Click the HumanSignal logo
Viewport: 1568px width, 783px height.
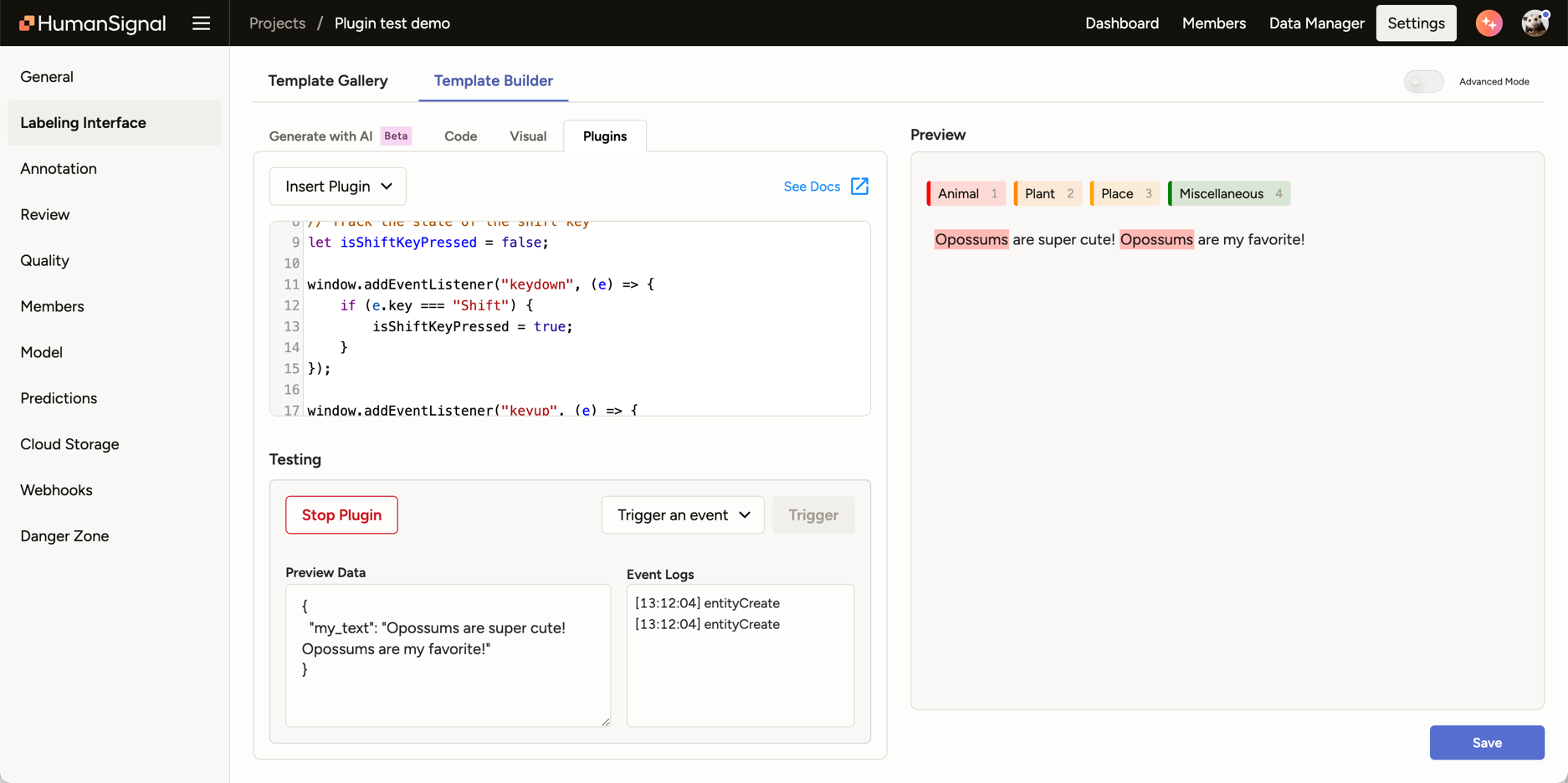coord(92,23)
